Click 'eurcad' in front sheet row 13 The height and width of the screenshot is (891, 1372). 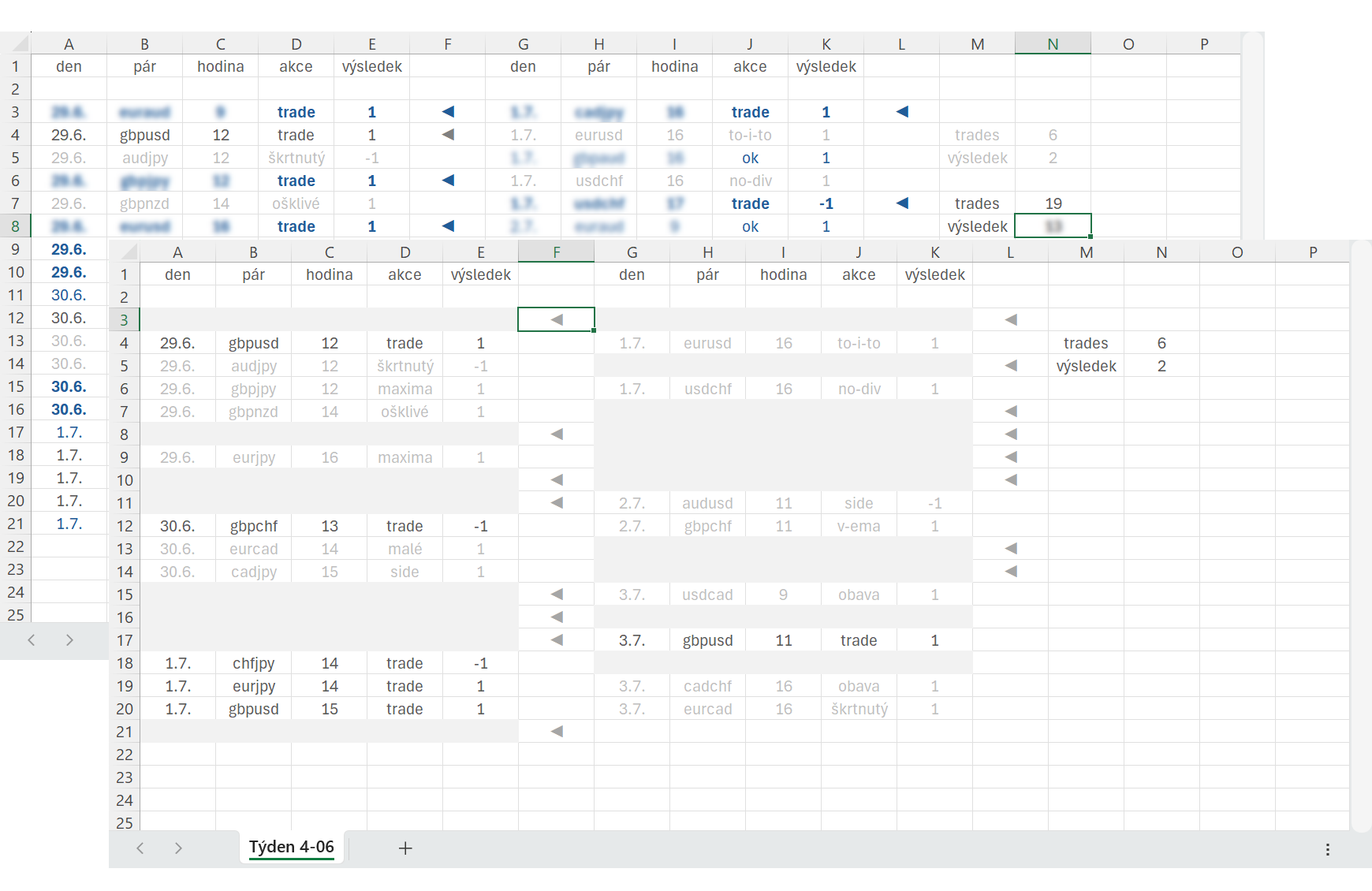254,549
